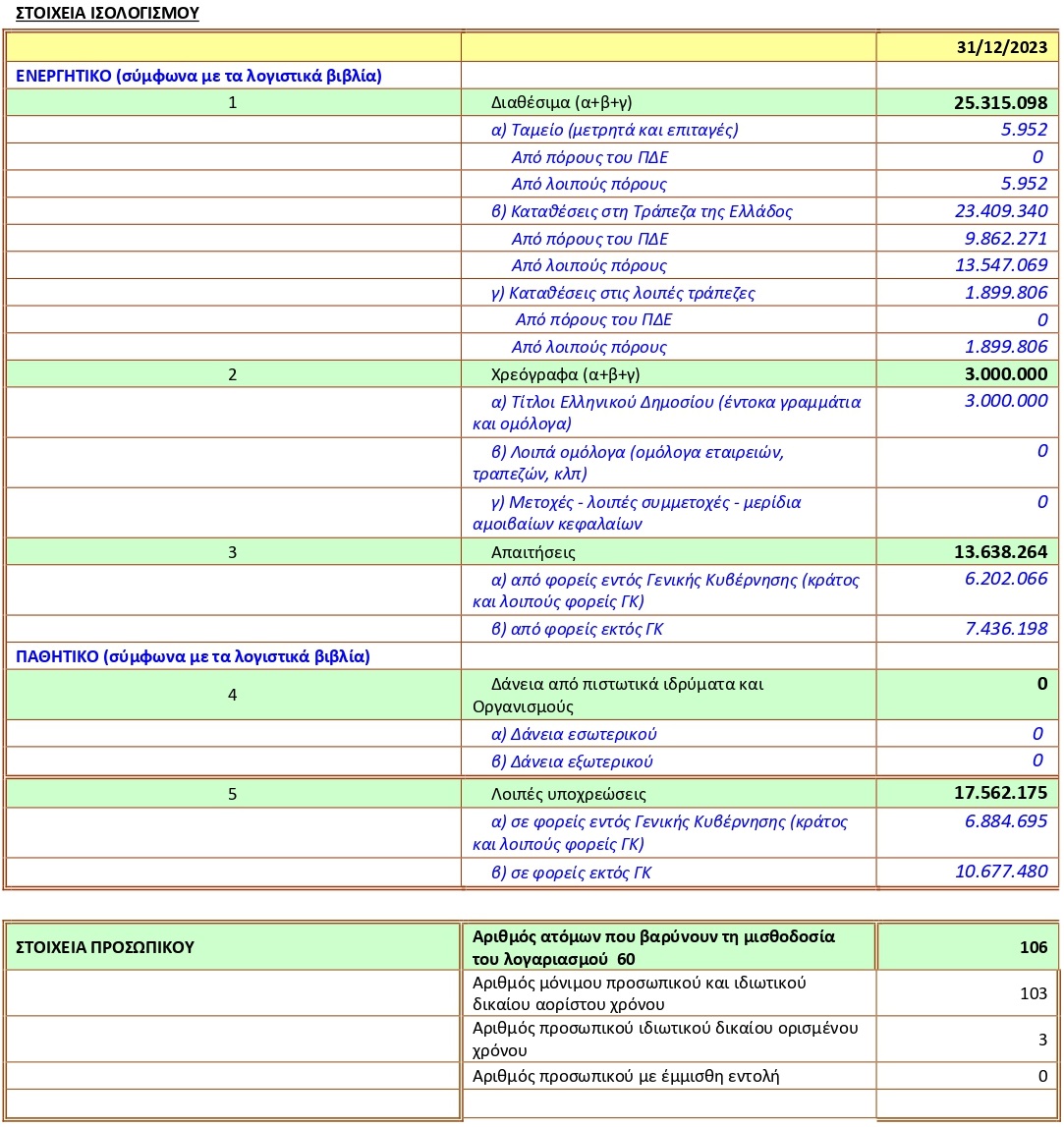
Task: Select the value 10.677.480
Action: pos(1001,872)
